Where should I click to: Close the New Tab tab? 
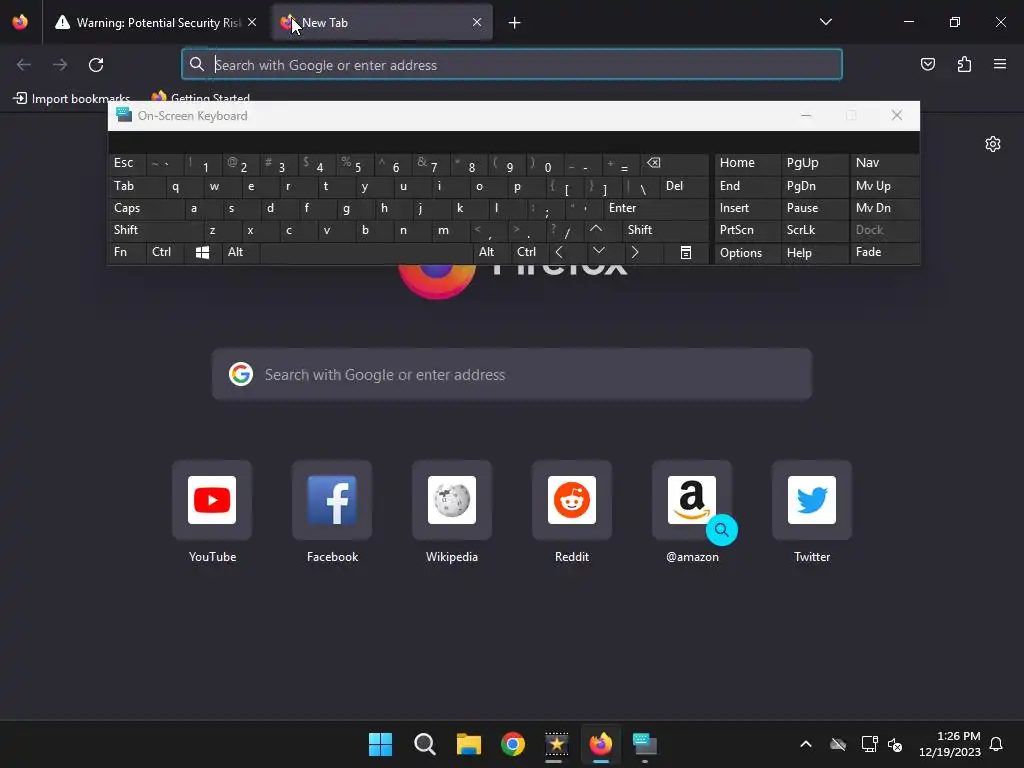click(x=477, y=22)
